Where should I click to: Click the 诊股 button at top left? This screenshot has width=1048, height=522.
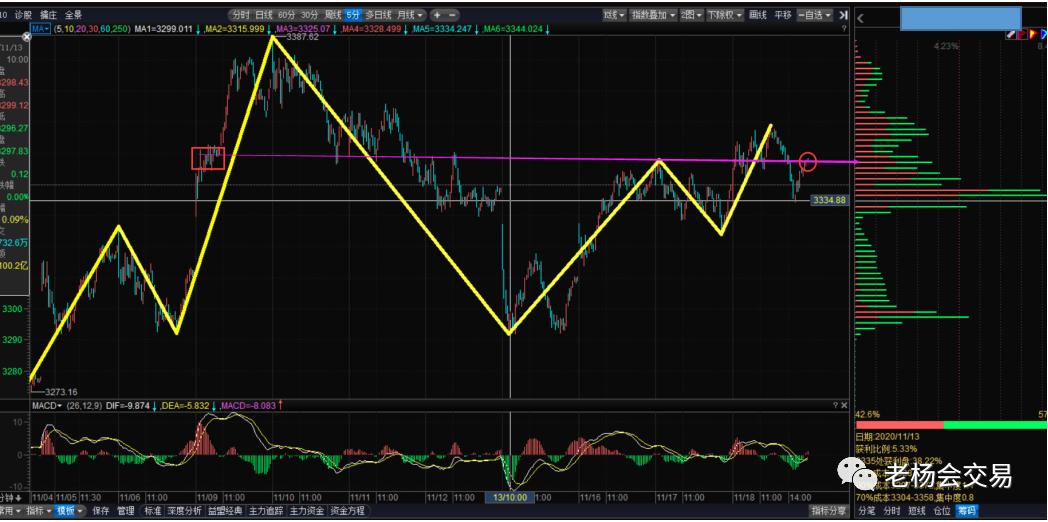[x=20, y=15]
